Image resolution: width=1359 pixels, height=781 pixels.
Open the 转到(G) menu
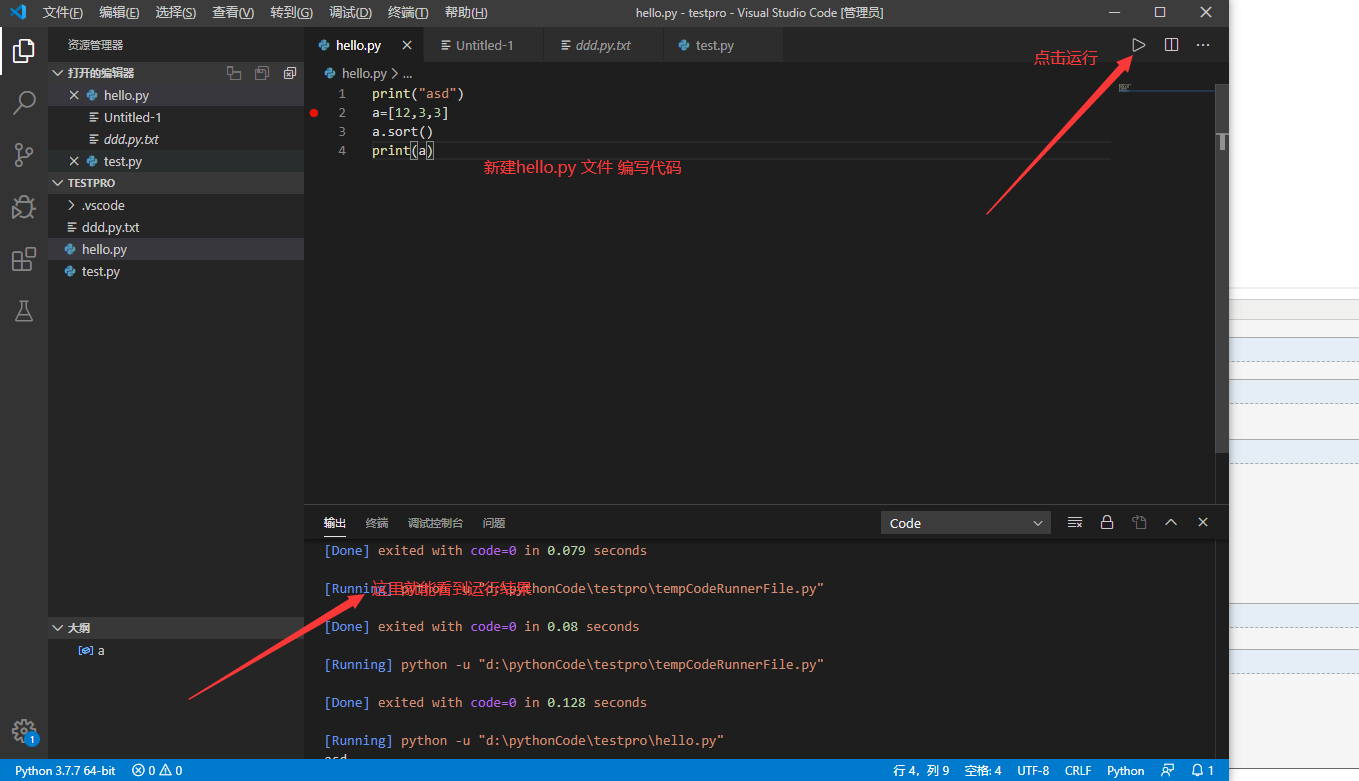coord(291,13)
